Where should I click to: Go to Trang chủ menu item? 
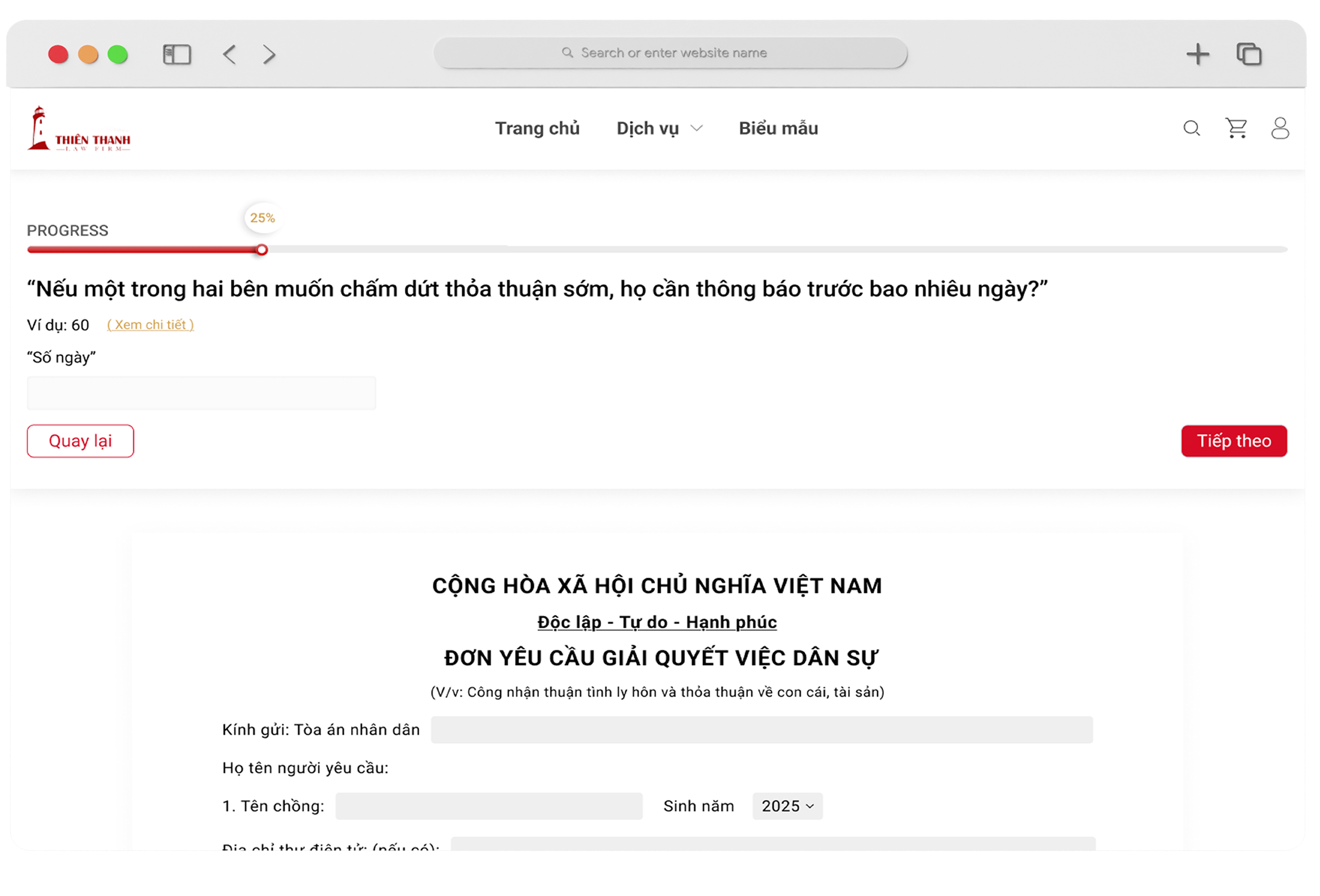(x=537, y=128)
